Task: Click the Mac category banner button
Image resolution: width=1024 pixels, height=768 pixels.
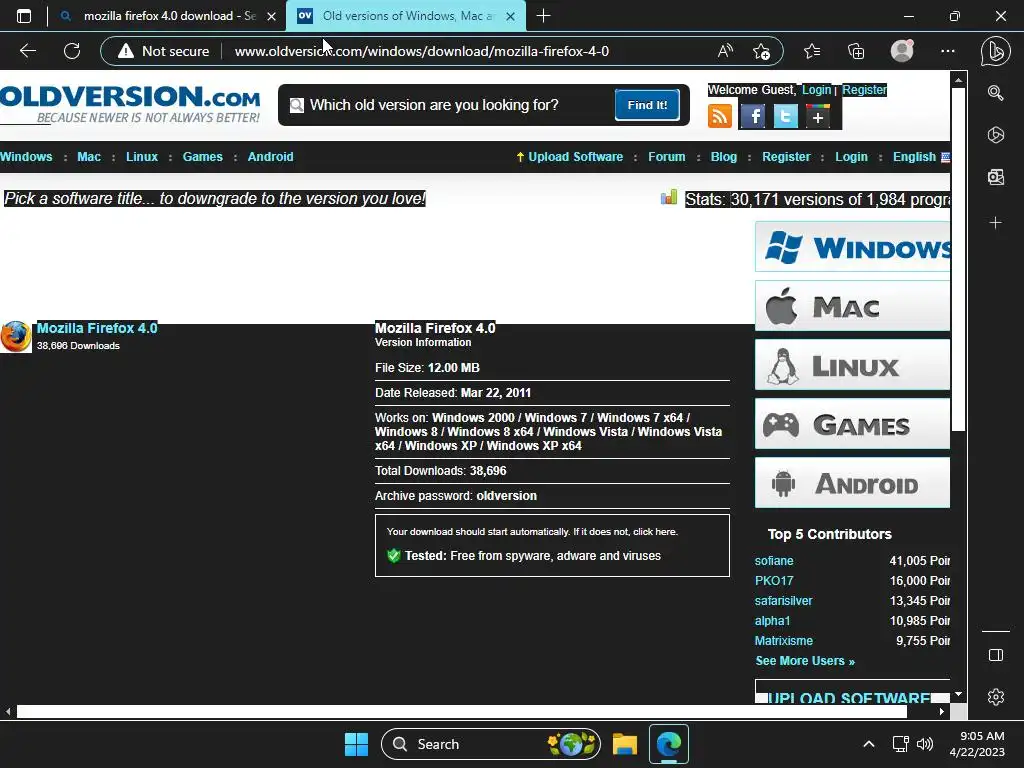Action: click(x=852, y=306)
